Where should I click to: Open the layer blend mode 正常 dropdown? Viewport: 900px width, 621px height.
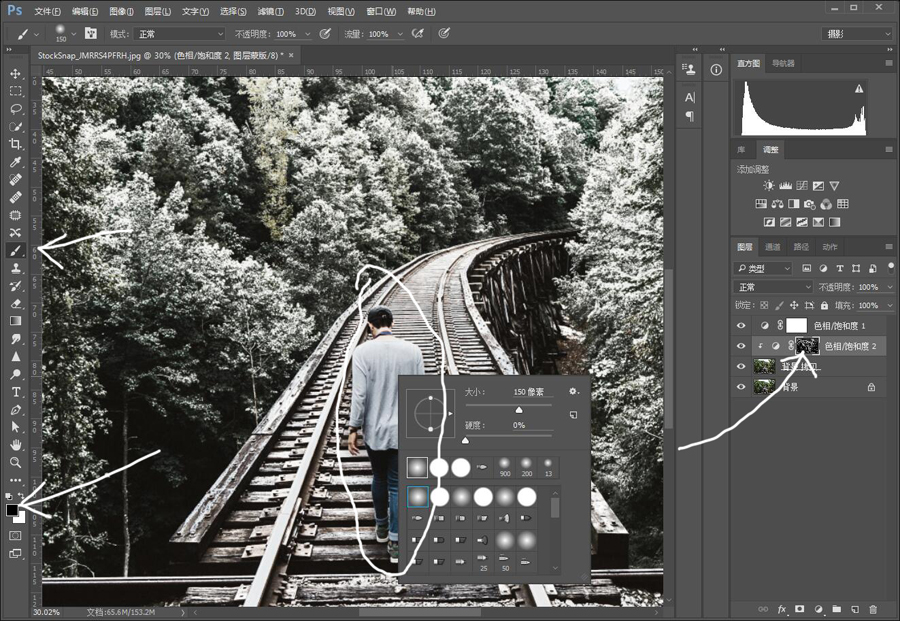[x=773, y=286]
